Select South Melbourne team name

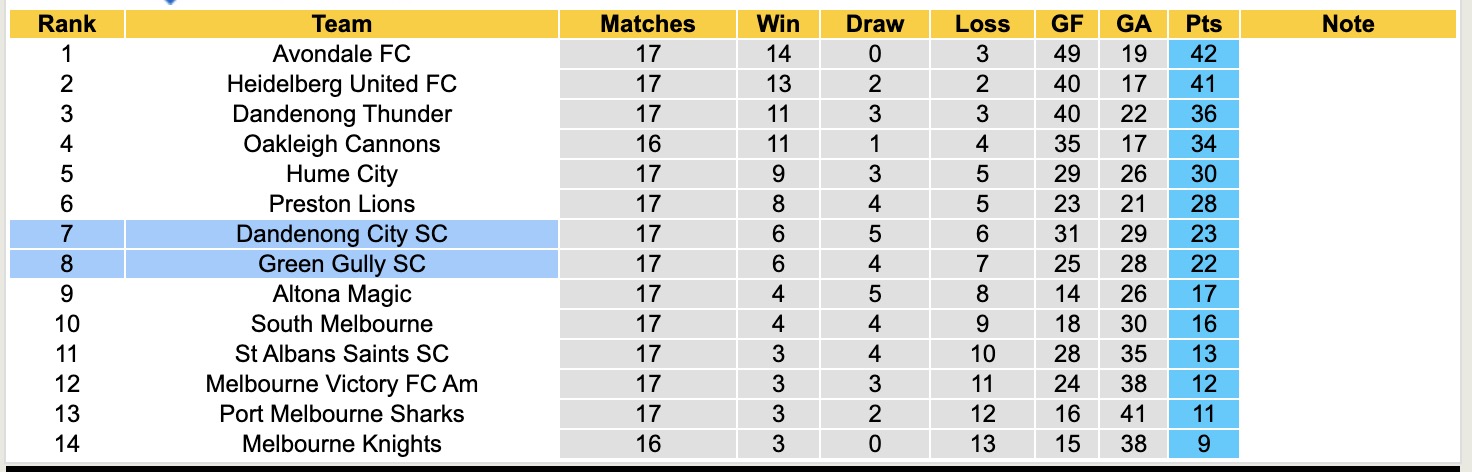click(341, 324)
